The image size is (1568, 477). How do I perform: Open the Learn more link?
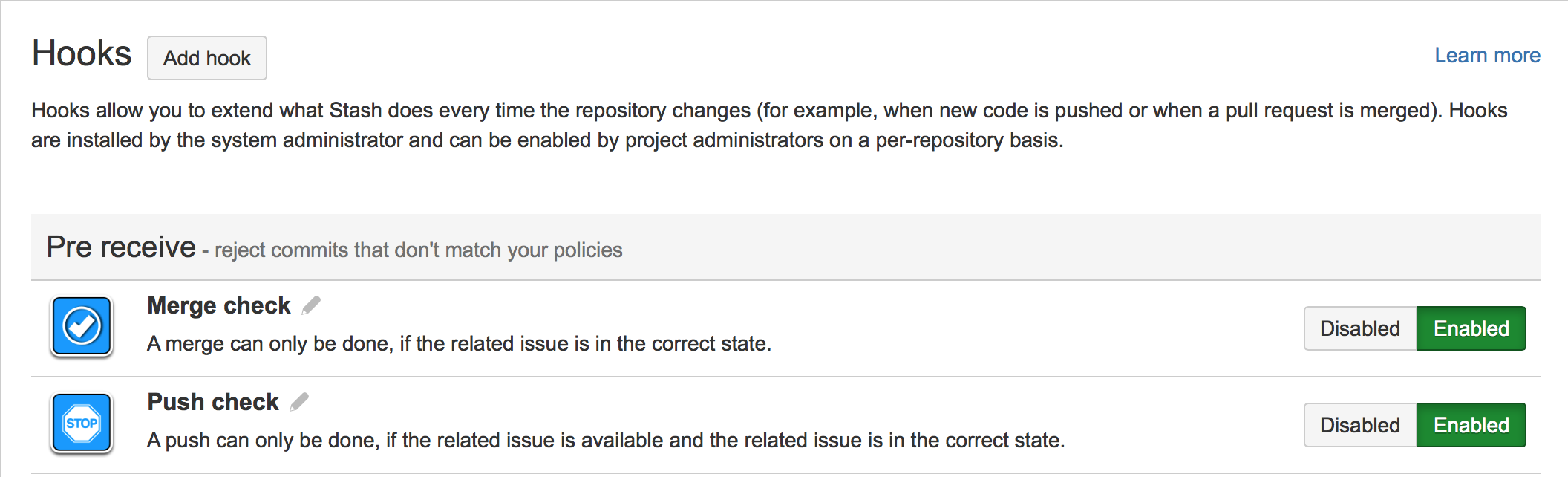pyautogui.click(x=1486, y=56)
